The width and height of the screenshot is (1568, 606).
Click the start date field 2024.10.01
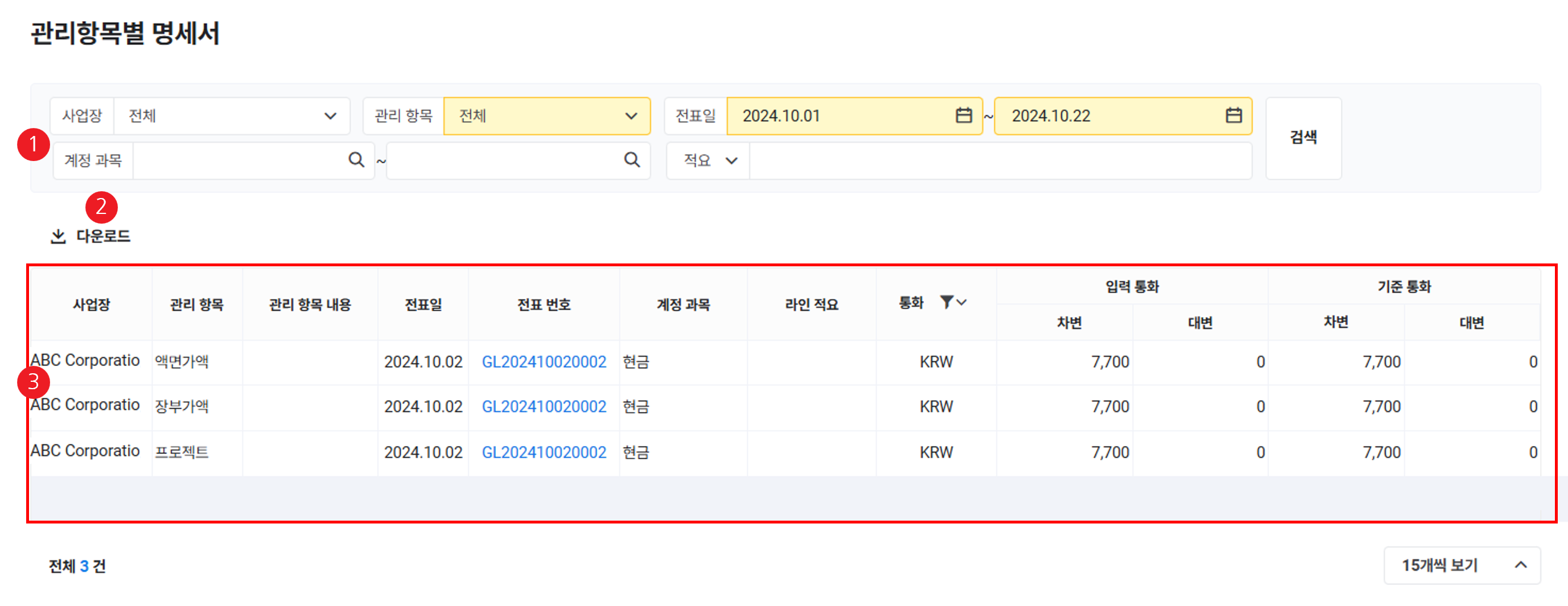(x=840, y=116)
